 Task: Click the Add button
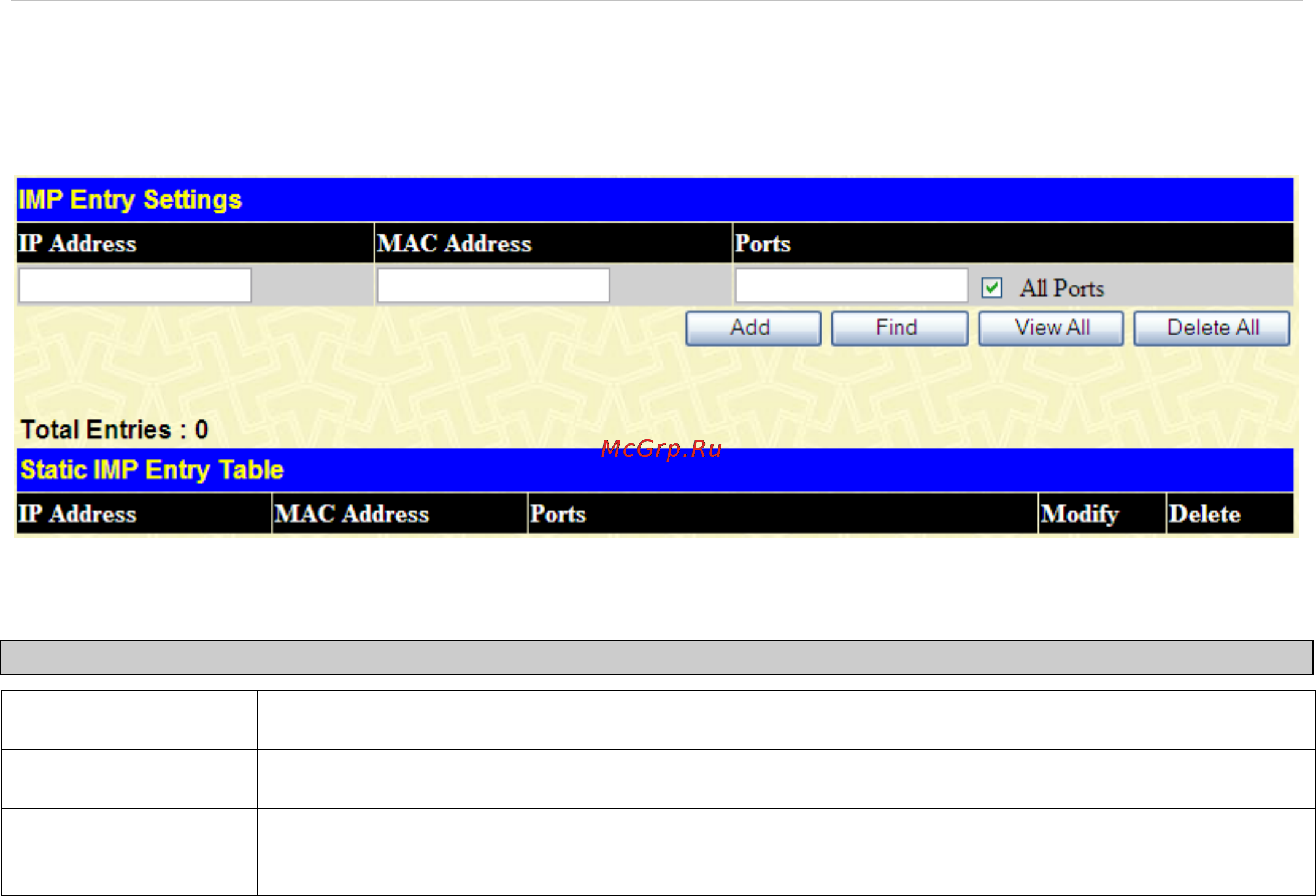(753, 328)
